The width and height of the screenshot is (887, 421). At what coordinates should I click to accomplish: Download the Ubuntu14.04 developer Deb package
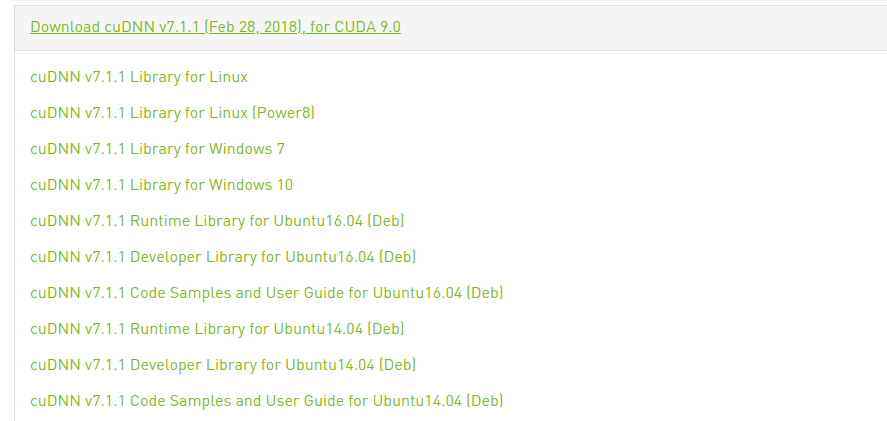tap(223, 365)
